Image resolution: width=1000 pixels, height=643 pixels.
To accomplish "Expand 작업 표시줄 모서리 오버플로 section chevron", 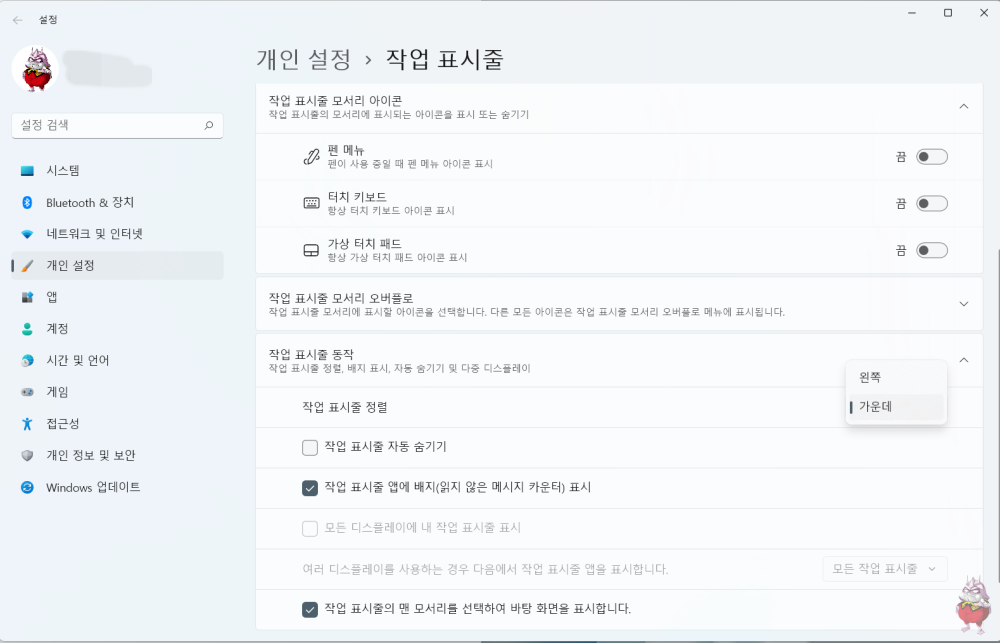I will [x=964, y=304].
